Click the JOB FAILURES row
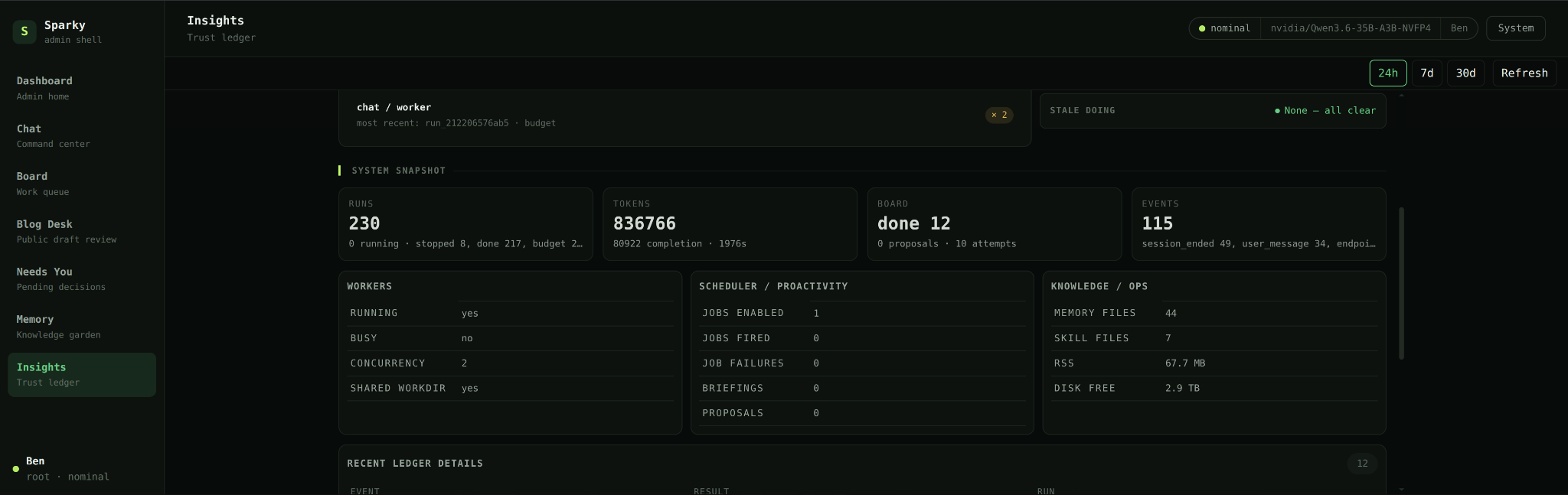This screenshot has width=1568, height=495. 862,363
